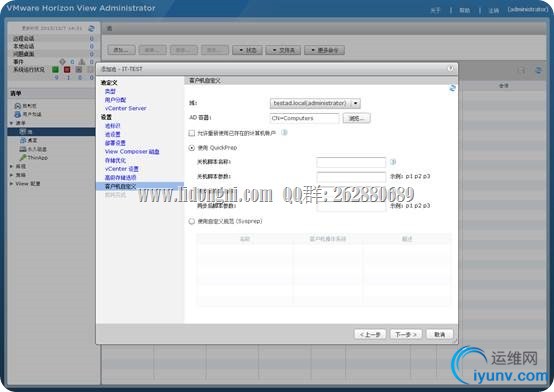The height and width of the screenshot is (392, 554).
Task: Click the 注销 logout link at top
Action: click(494, 10)
